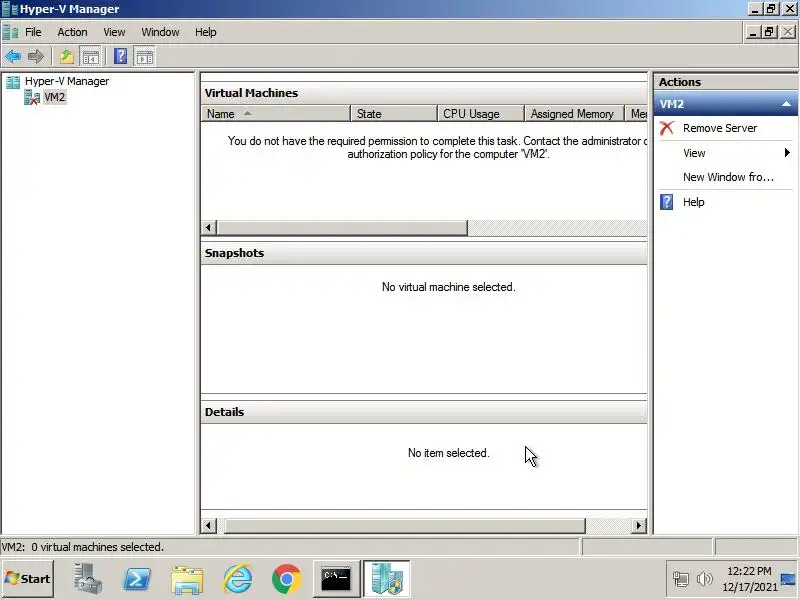Sort by the State column header
Screen dimensions: 800x600
click(394, 114)
